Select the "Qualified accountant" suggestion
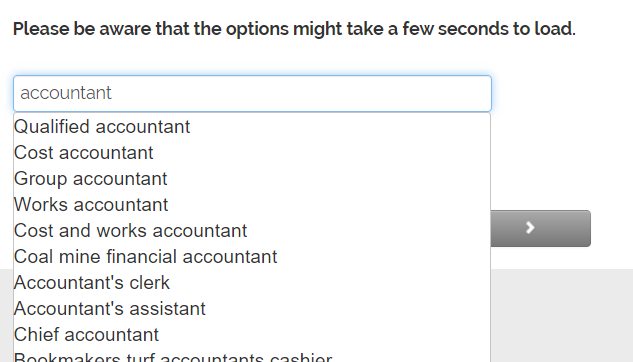 click(252, 127)
